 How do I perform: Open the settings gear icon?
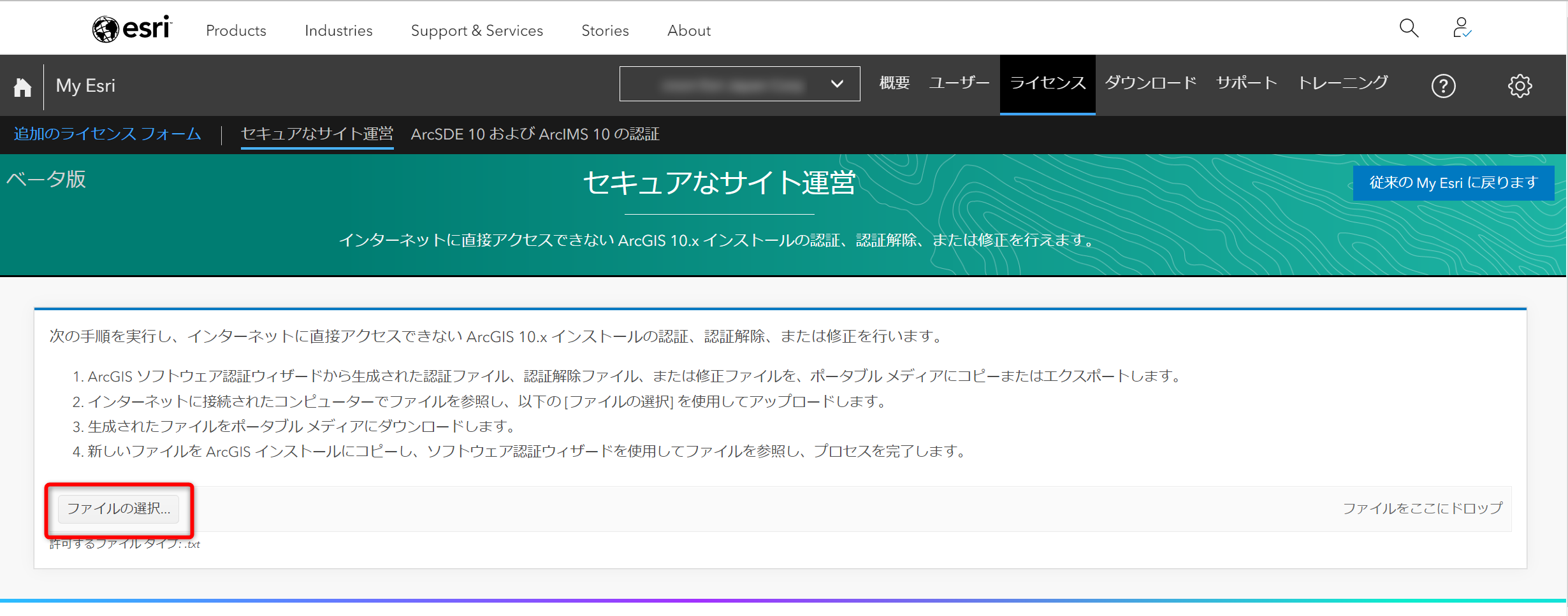click(1520, 86)
